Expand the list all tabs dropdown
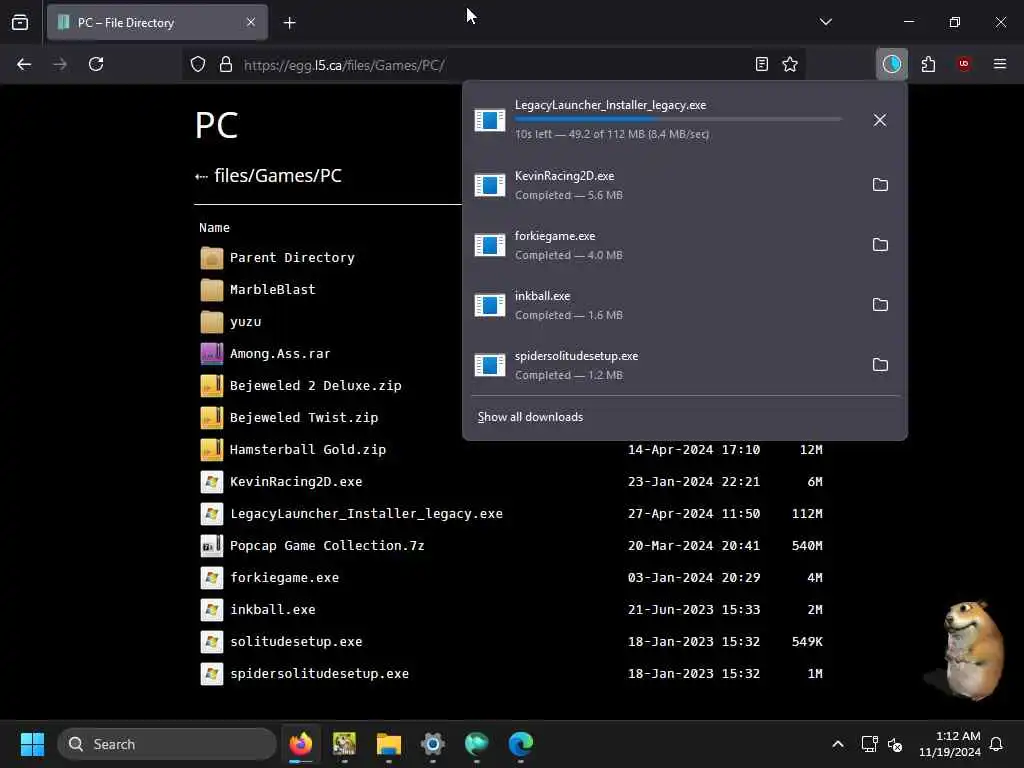This screenshot has height=768, width=1024. tap(825, 22)
